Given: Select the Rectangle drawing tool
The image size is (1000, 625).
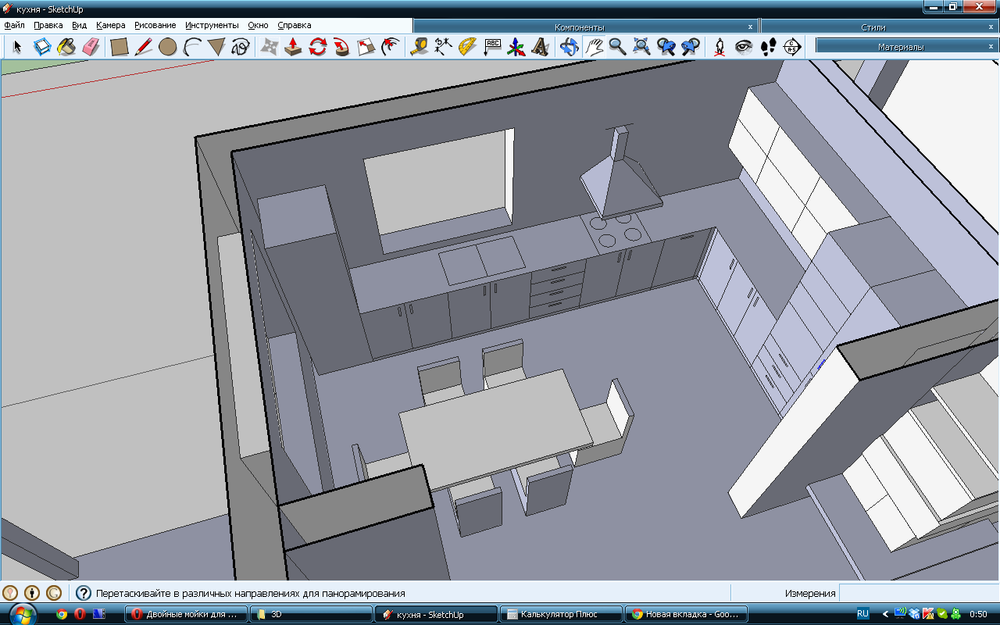Looking at the screenshot, I should coord(119,47).
